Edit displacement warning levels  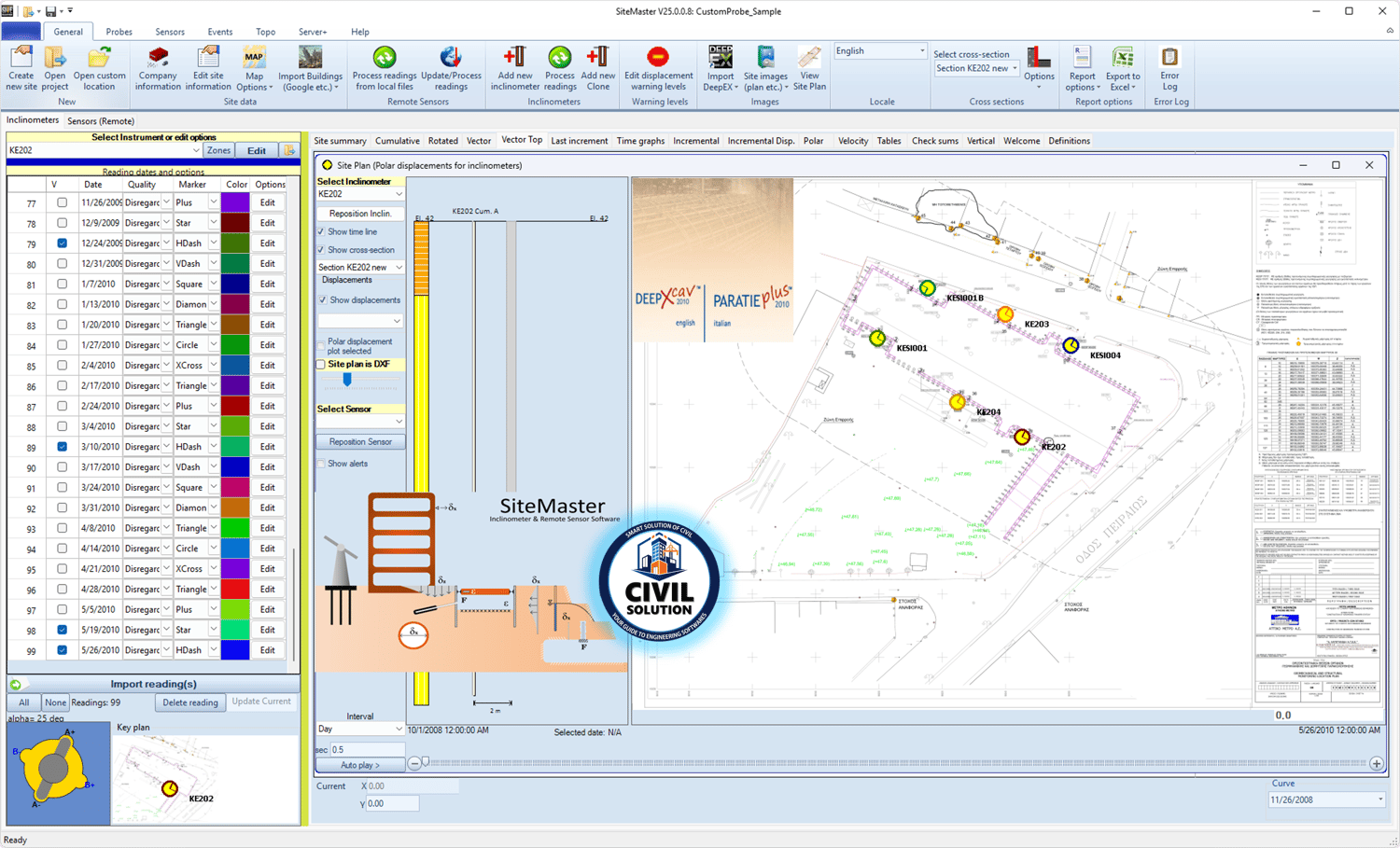[659, 68]
